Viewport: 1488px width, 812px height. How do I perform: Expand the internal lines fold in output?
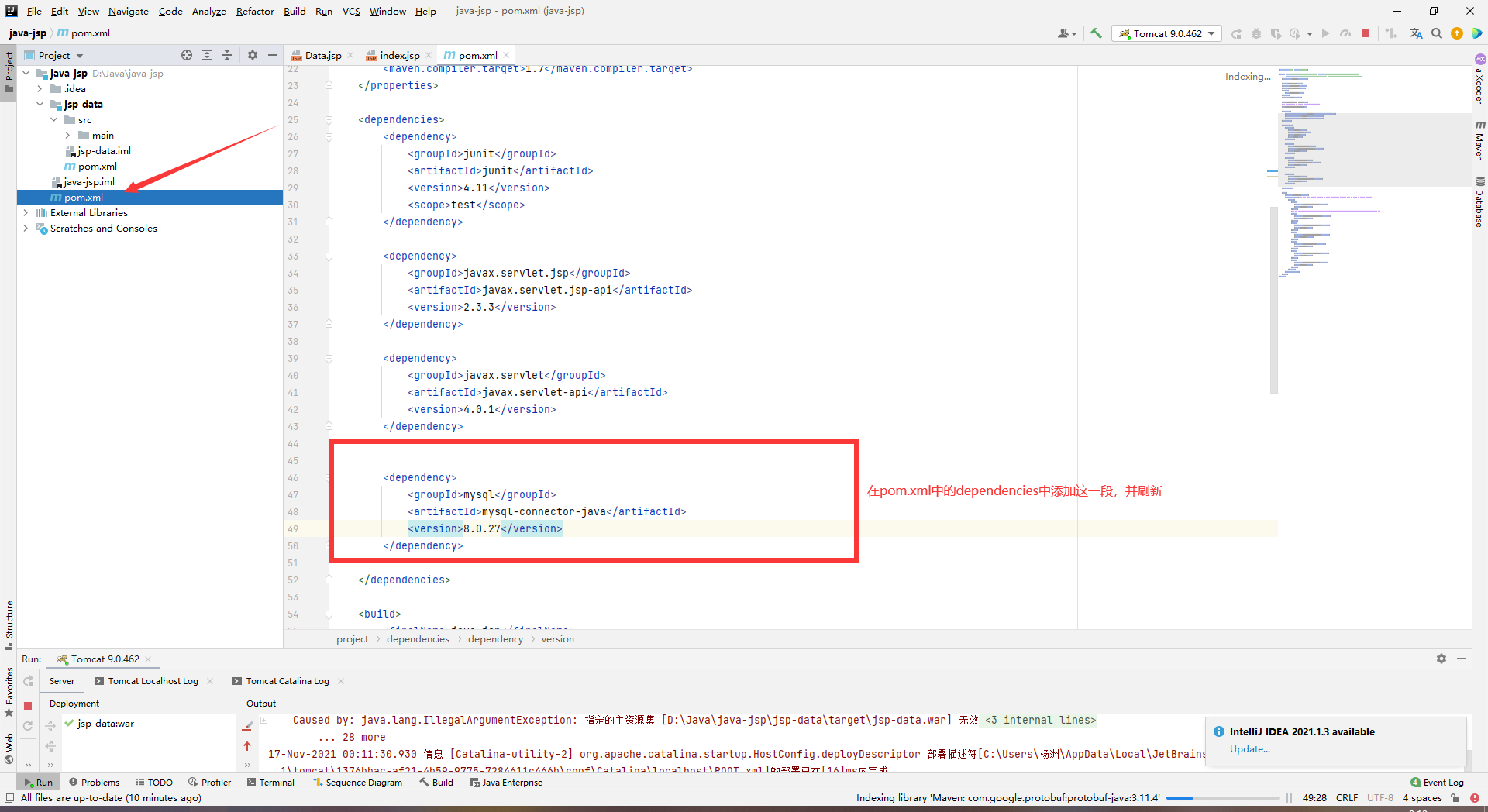(x=1041, y=721)
